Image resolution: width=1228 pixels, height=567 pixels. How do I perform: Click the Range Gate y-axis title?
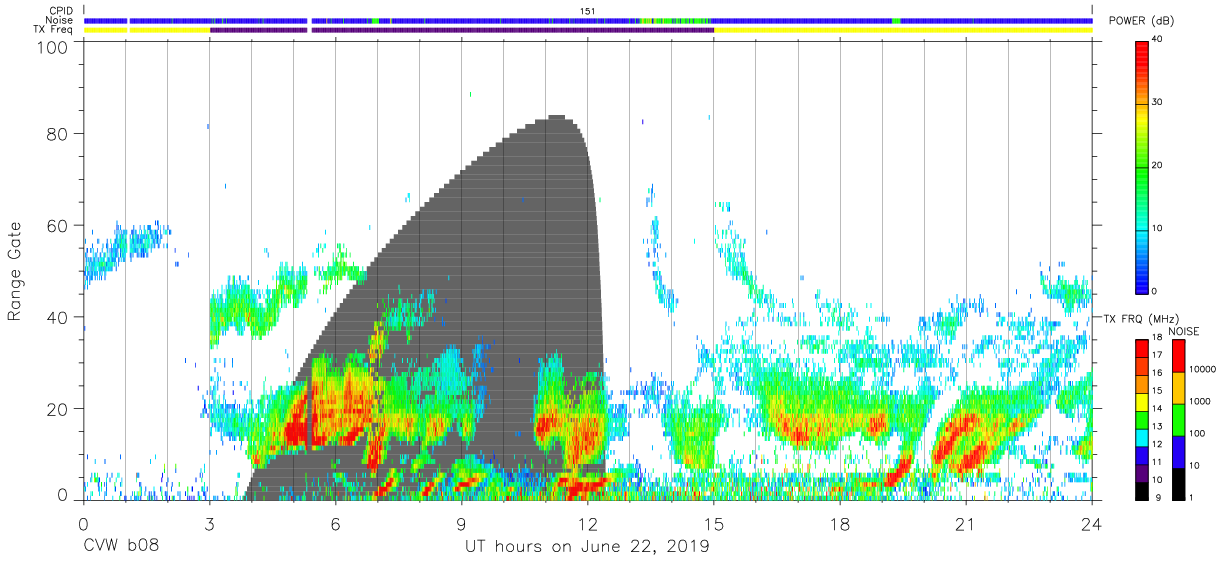tap(15, 271)
